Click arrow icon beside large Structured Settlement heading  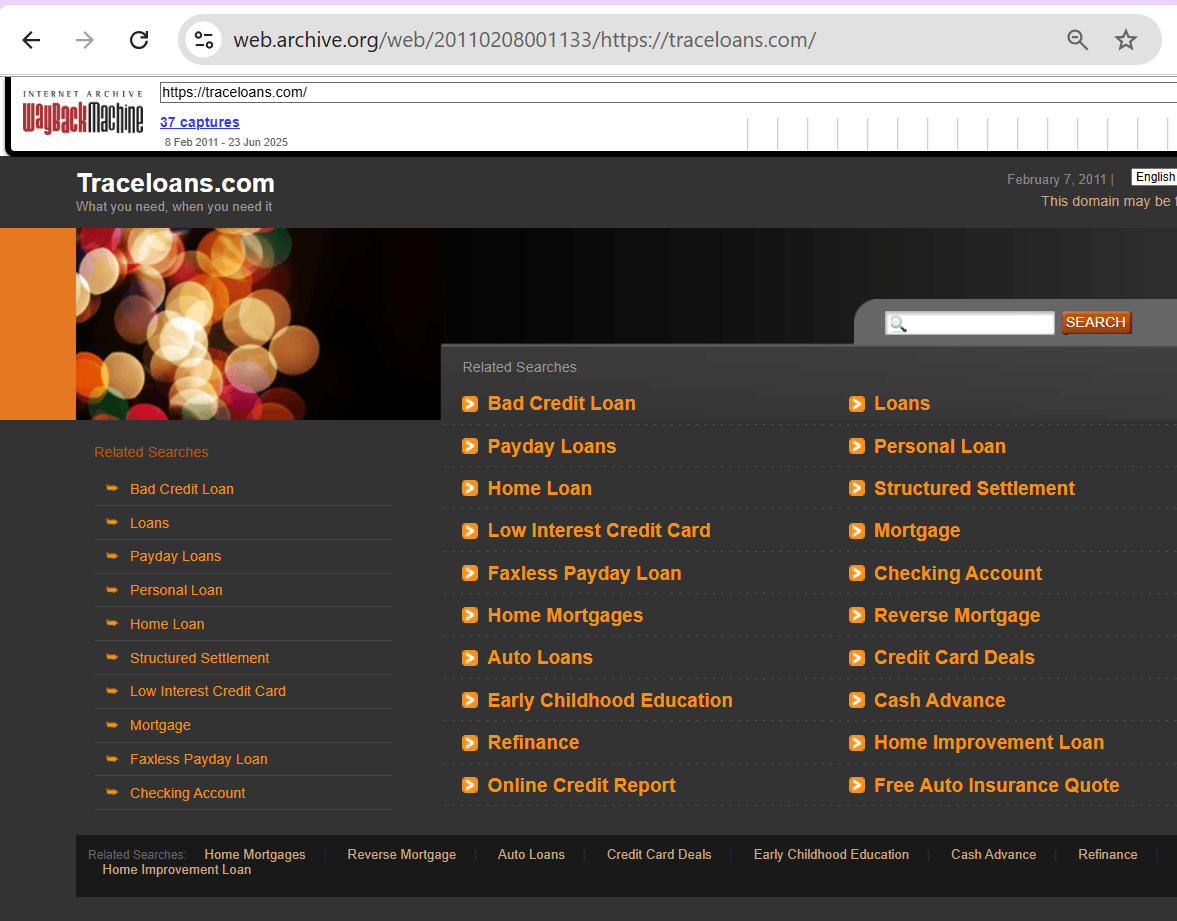click(x=856, y=489)
